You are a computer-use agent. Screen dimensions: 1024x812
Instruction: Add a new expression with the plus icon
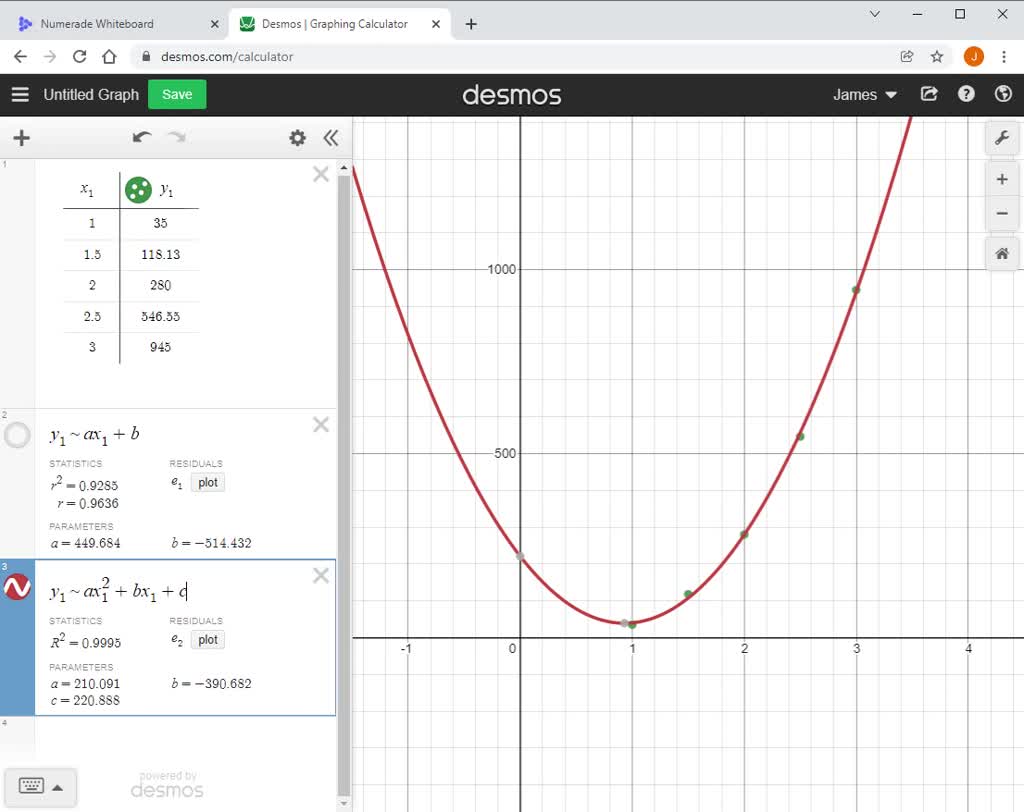(x=21, y=138)
